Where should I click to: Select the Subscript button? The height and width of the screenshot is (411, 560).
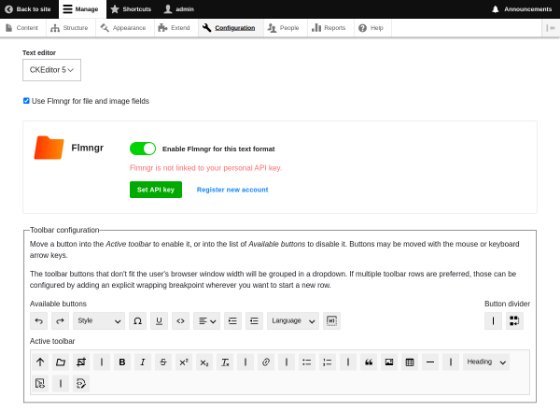pyautogui.click(x=204, y=362)
